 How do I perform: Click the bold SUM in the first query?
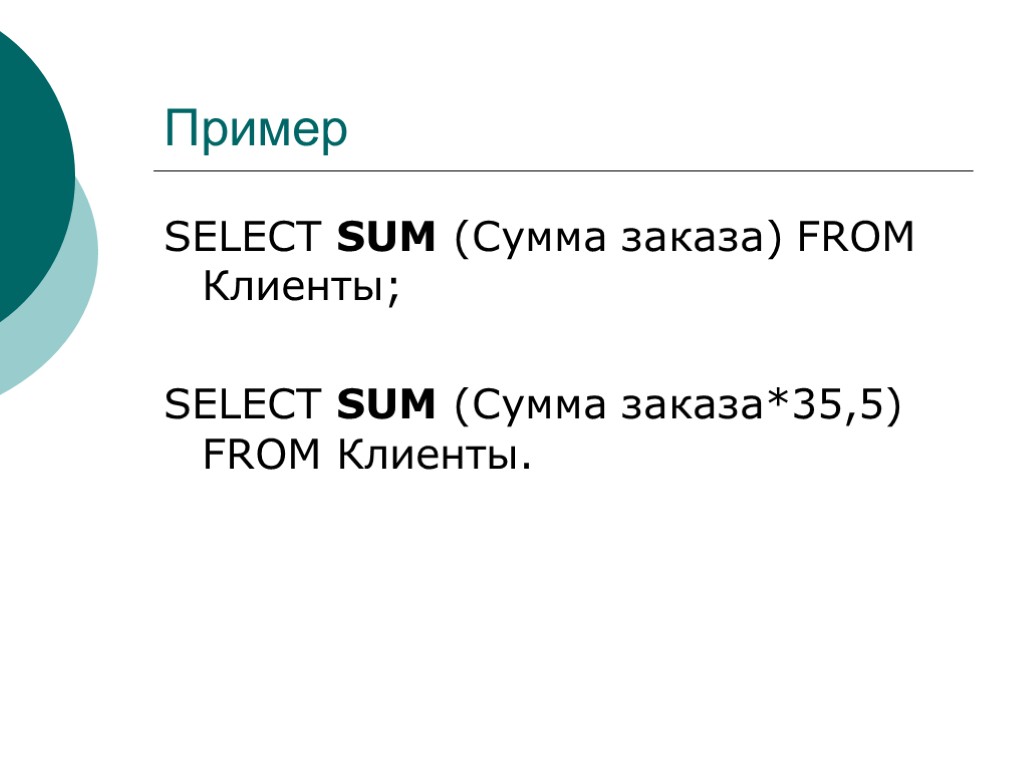tap(388, 238)
